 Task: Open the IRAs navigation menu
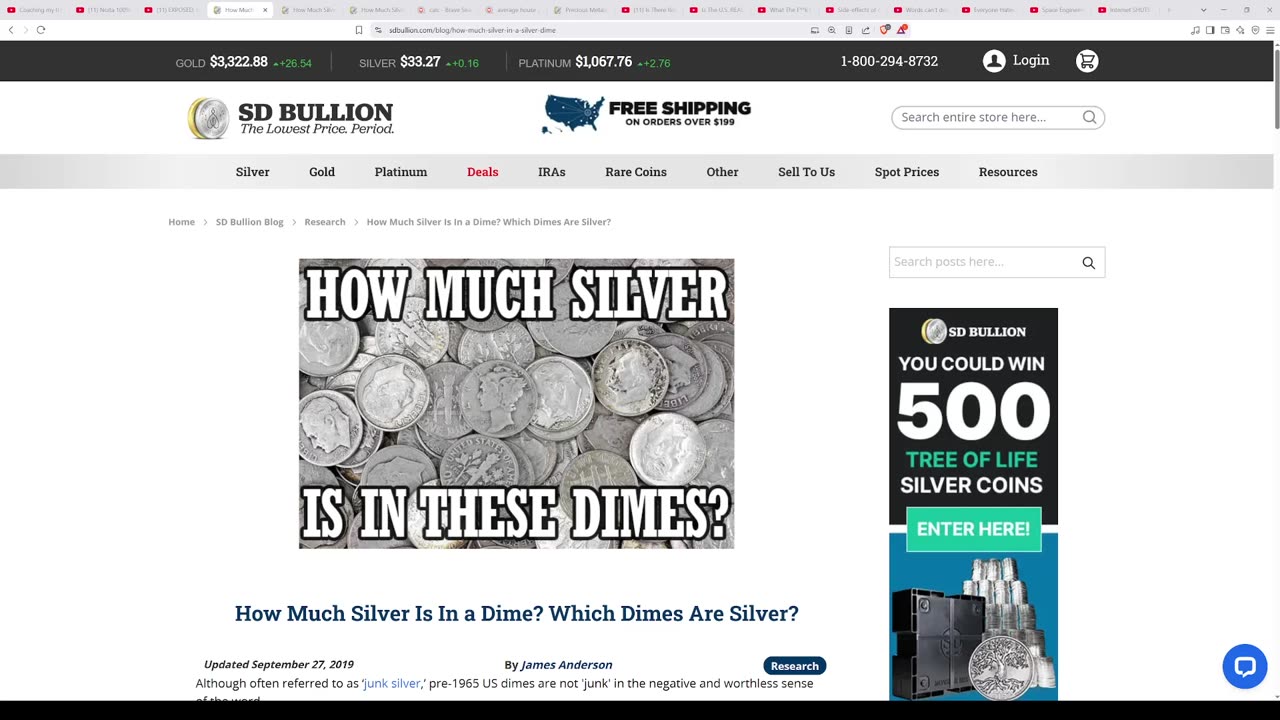click(552, 172)
